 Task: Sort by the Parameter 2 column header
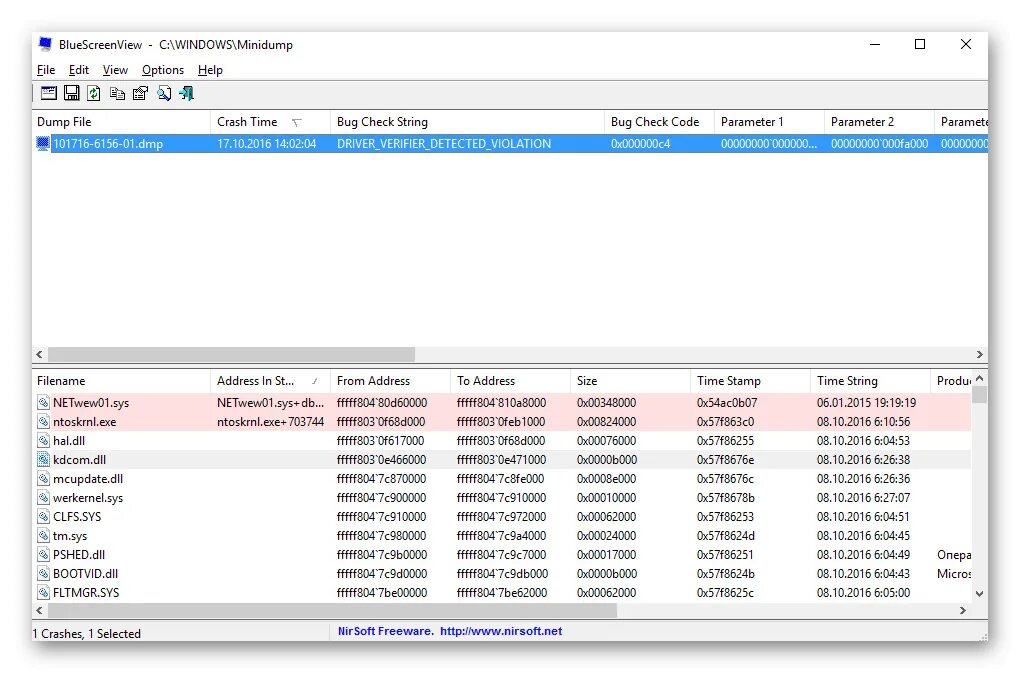(879, 122)
